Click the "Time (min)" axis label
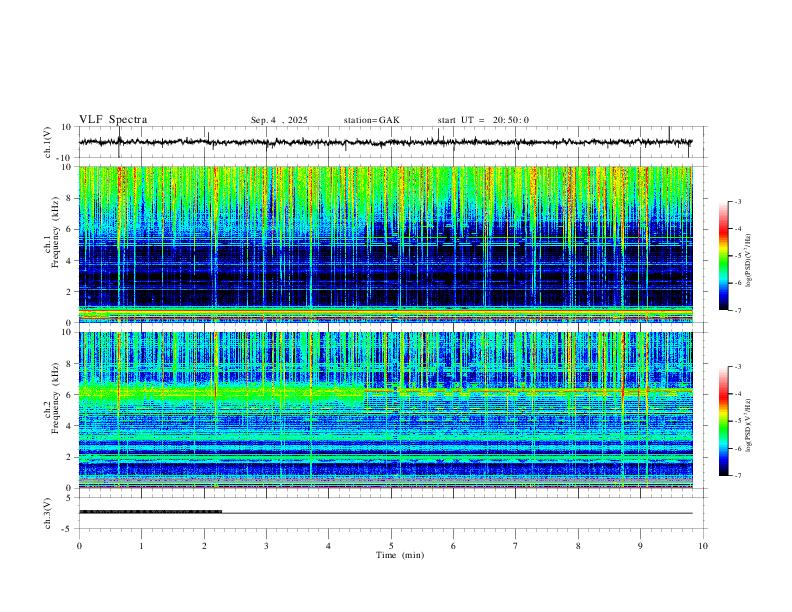This screenshot has width=792, height=612. tap(400, 555)
